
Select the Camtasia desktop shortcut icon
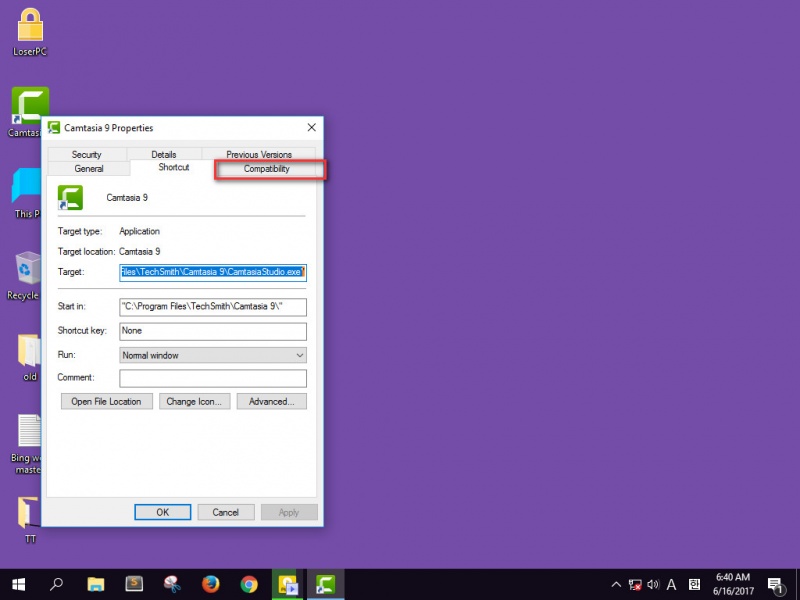(x=29, y=107)
